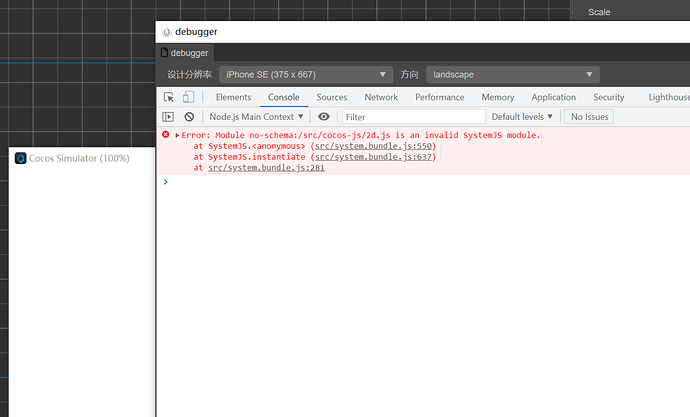Switch to the Console tab

(x=284, y=97)
